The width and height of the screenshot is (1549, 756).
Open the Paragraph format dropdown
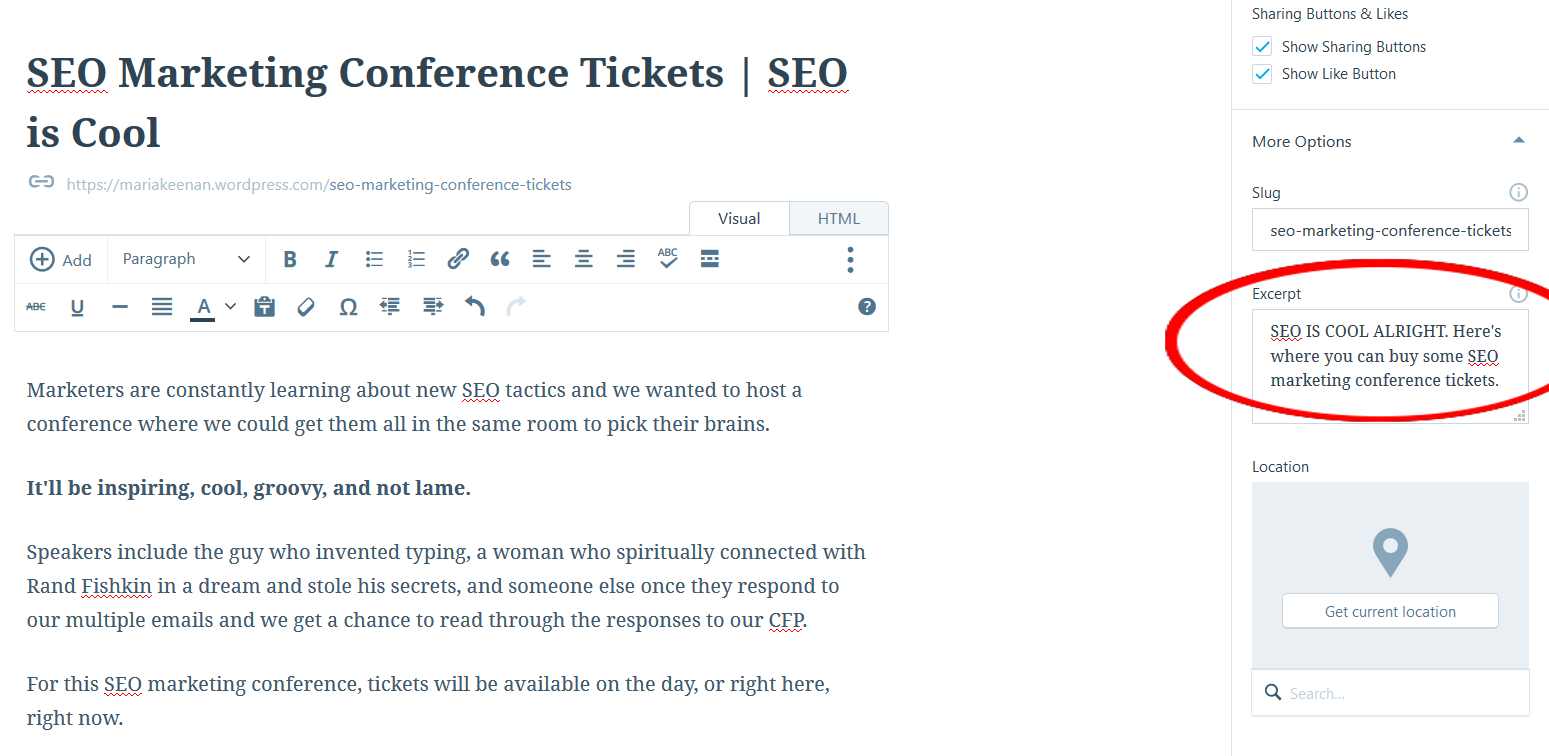pos(186,259)
